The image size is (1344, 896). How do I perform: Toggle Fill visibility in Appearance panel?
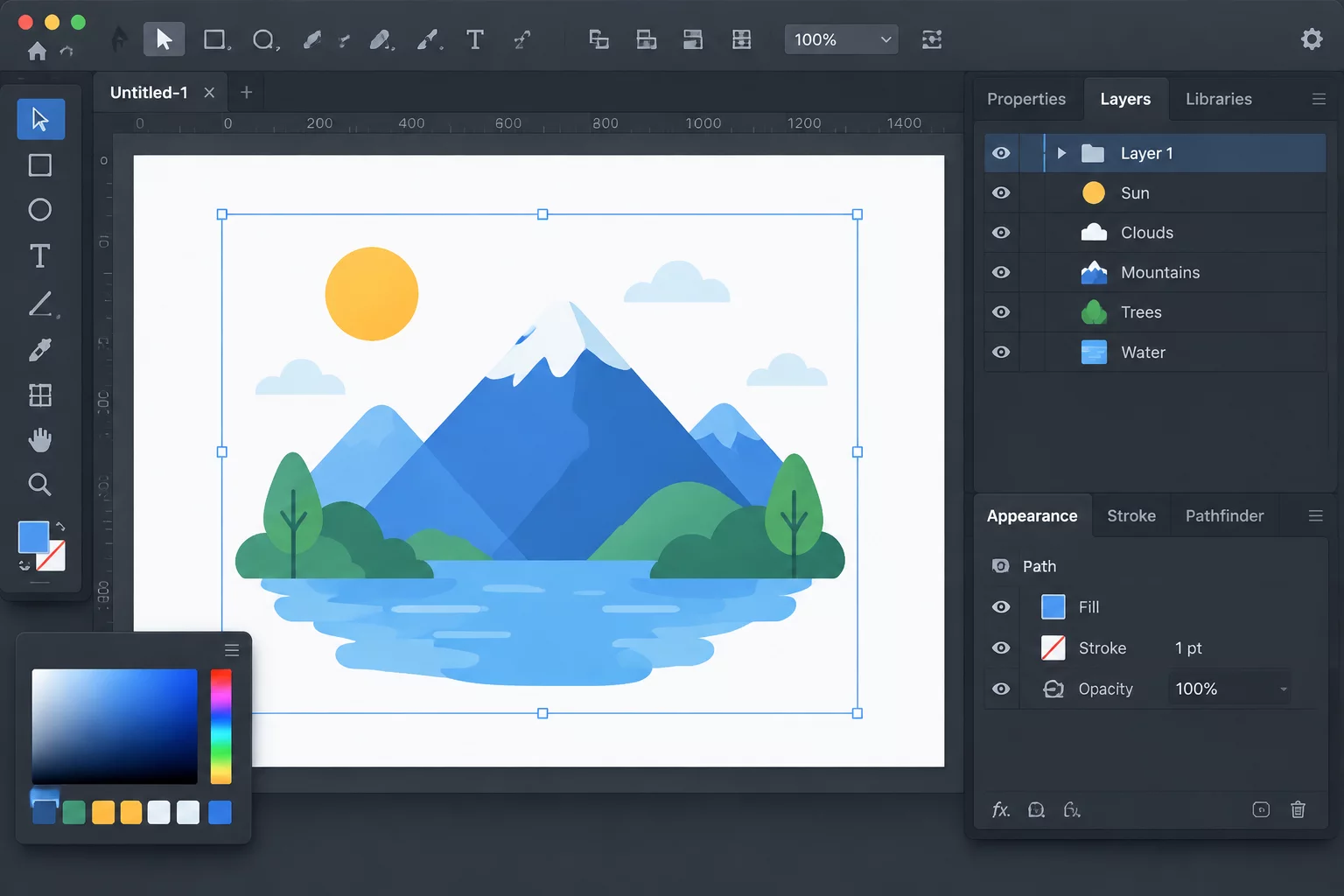coord(1002,606)
